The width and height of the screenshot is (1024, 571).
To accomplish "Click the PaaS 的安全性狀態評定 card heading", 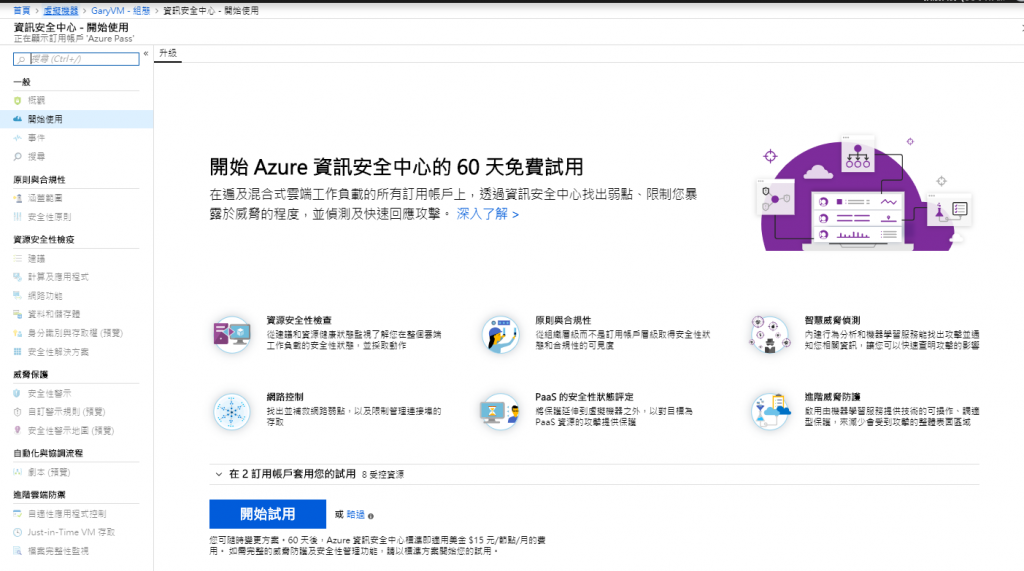I will (584, 397).
